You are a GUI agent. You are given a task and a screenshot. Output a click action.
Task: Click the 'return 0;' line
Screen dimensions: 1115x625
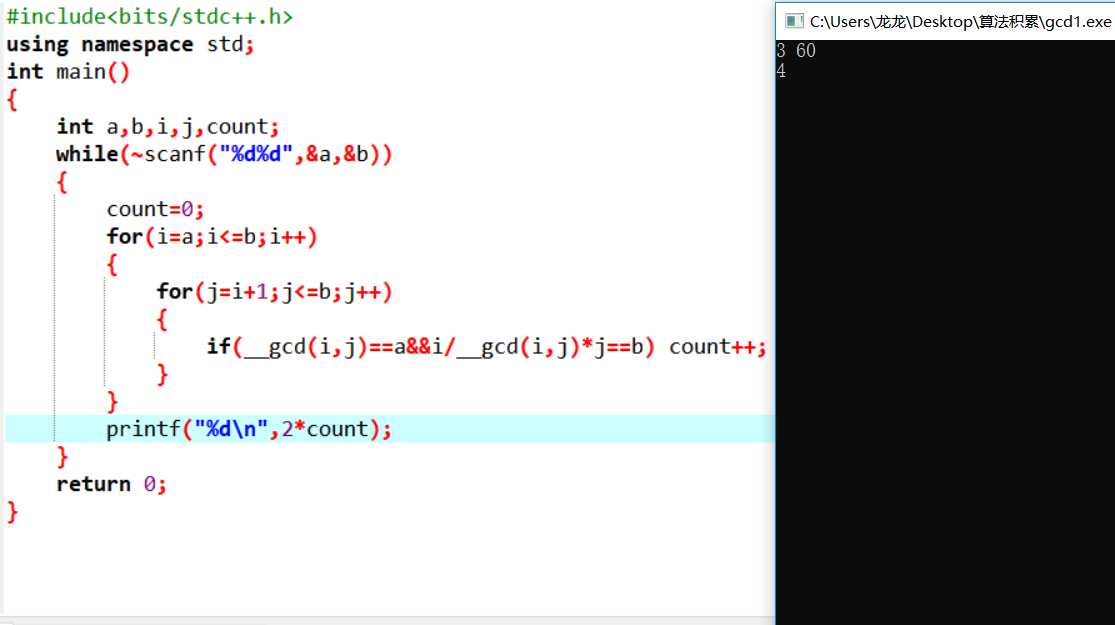[111, 485]
